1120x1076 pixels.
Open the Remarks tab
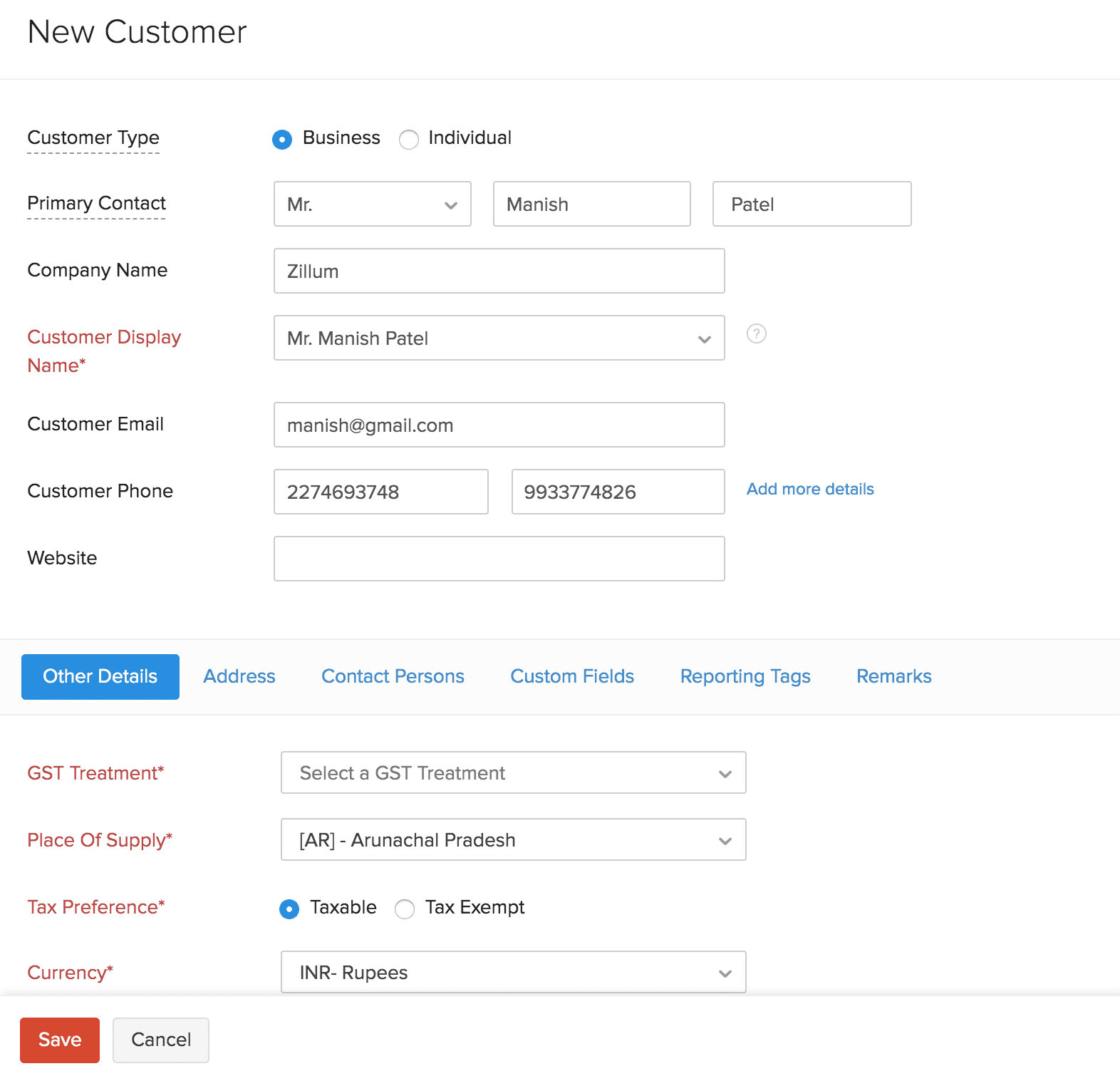tap(893, 676)
